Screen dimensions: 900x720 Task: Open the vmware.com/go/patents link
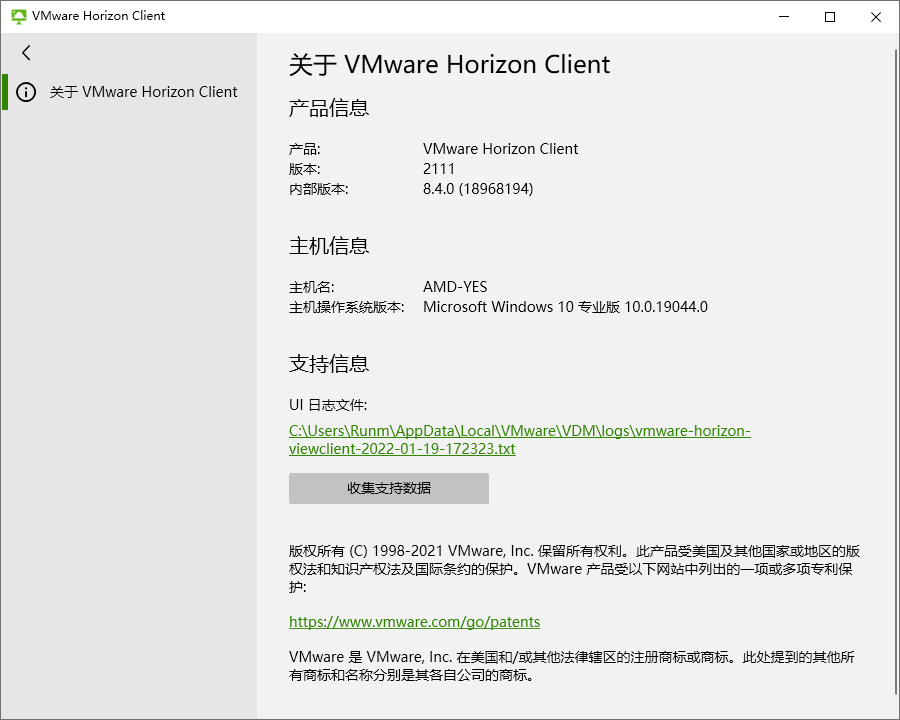[414, 622]
